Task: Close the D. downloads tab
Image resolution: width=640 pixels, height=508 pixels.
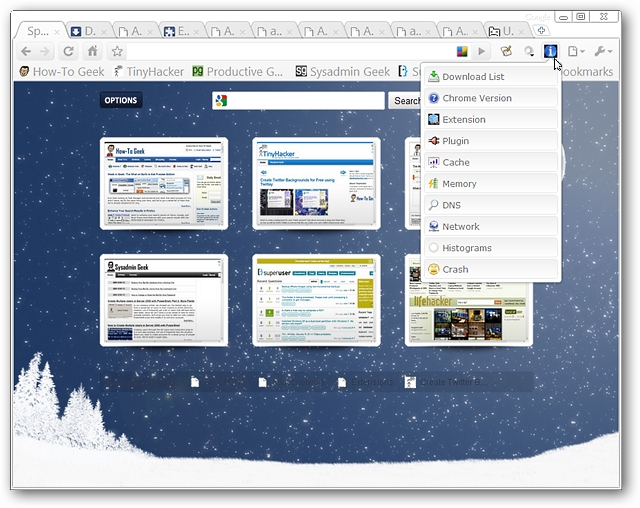Action: [104, 31]
